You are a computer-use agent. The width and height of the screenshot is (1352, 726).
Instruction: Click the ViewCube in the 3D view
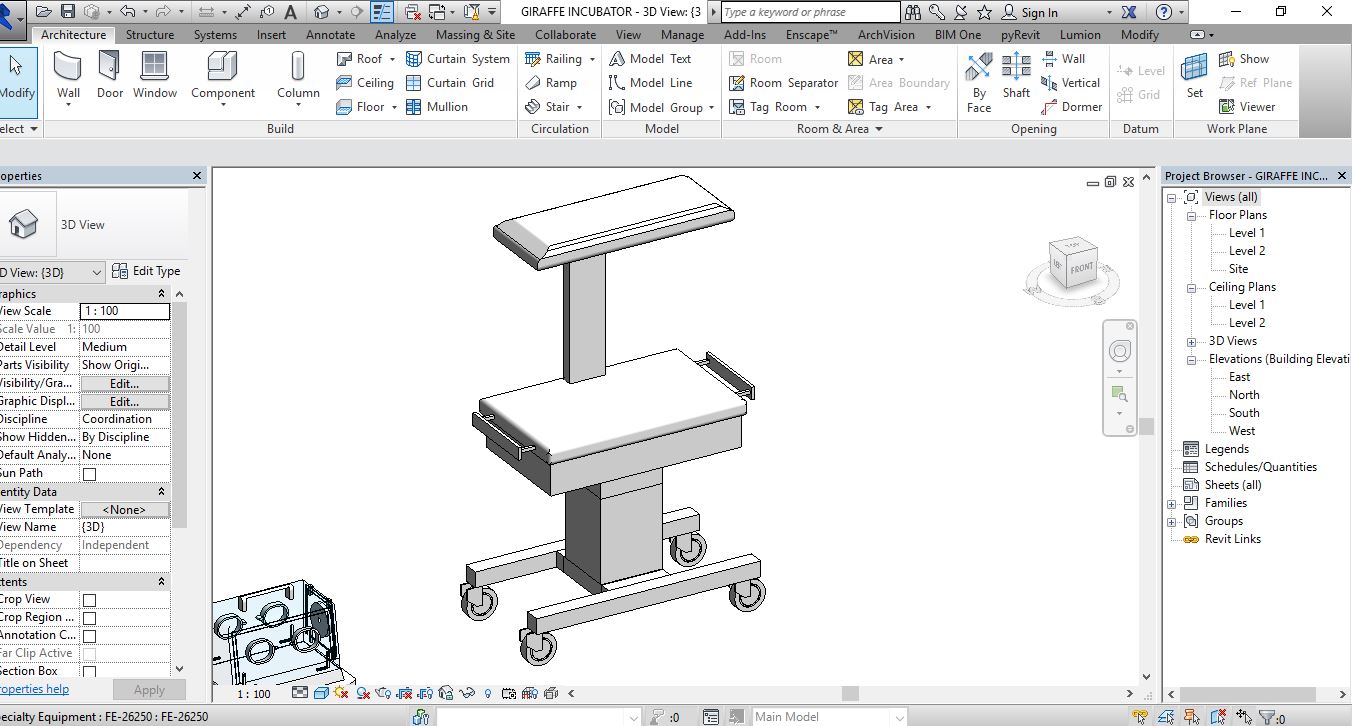[x=1073, y=266]
